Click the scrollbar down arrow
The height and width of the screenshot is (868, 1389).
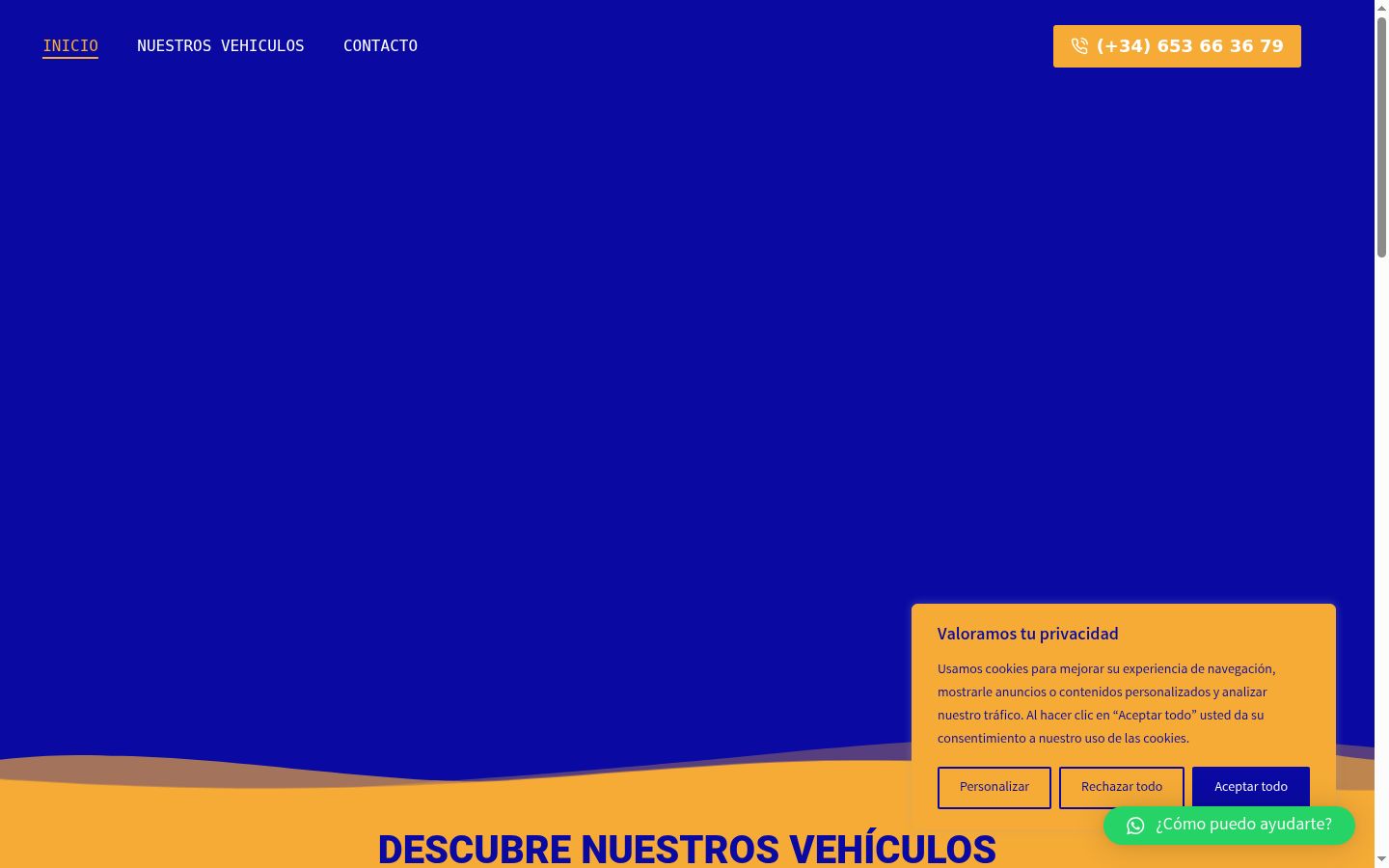point(1381,859)
